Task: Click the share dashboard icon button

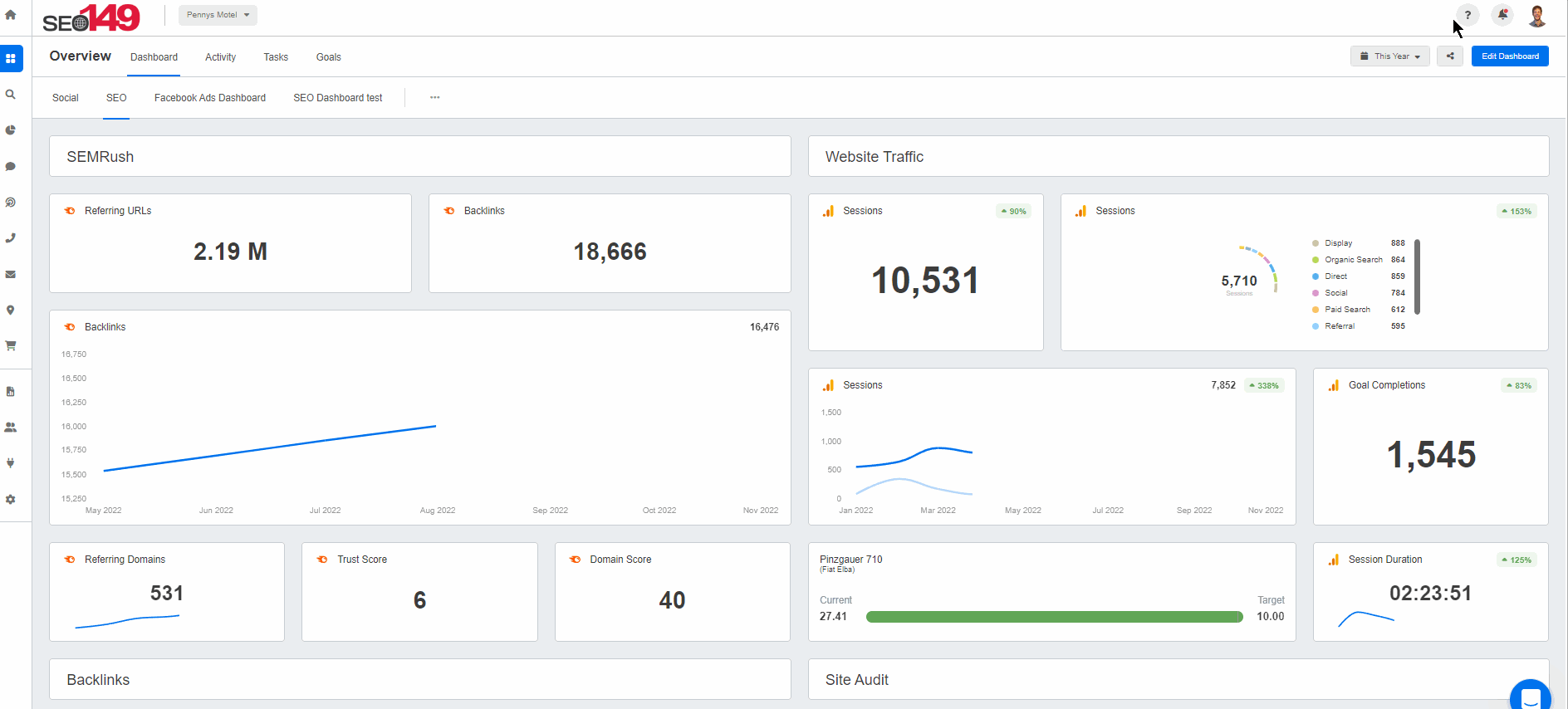Action: 1450,56
